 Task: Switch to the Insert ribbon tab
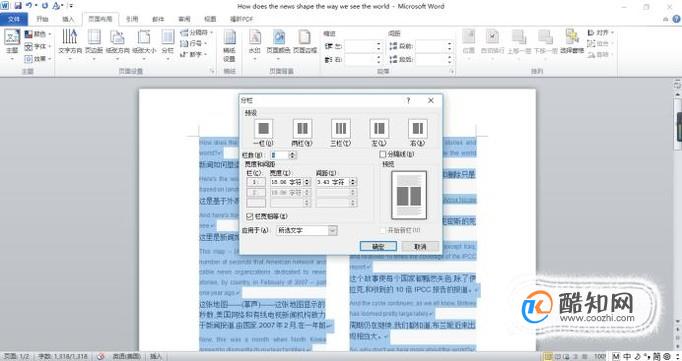pos(68,19)
